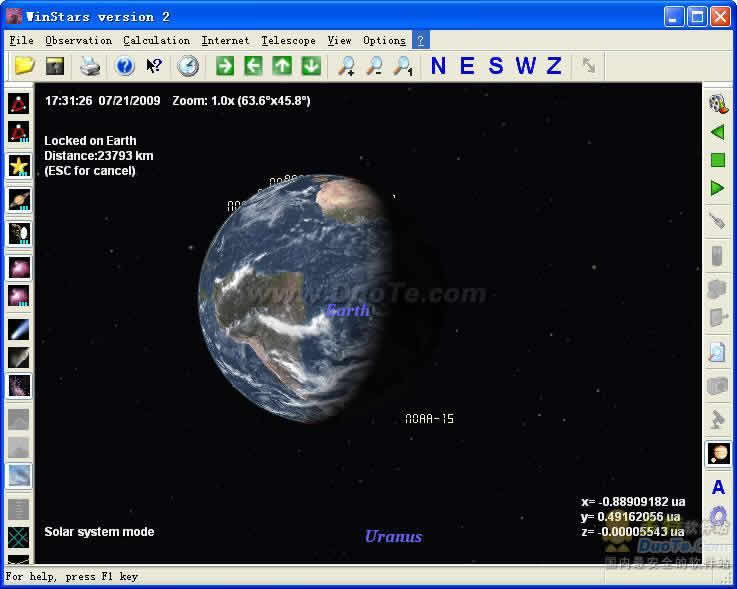
Task: Click the blue letter A icon
Action: coord(718,487)
